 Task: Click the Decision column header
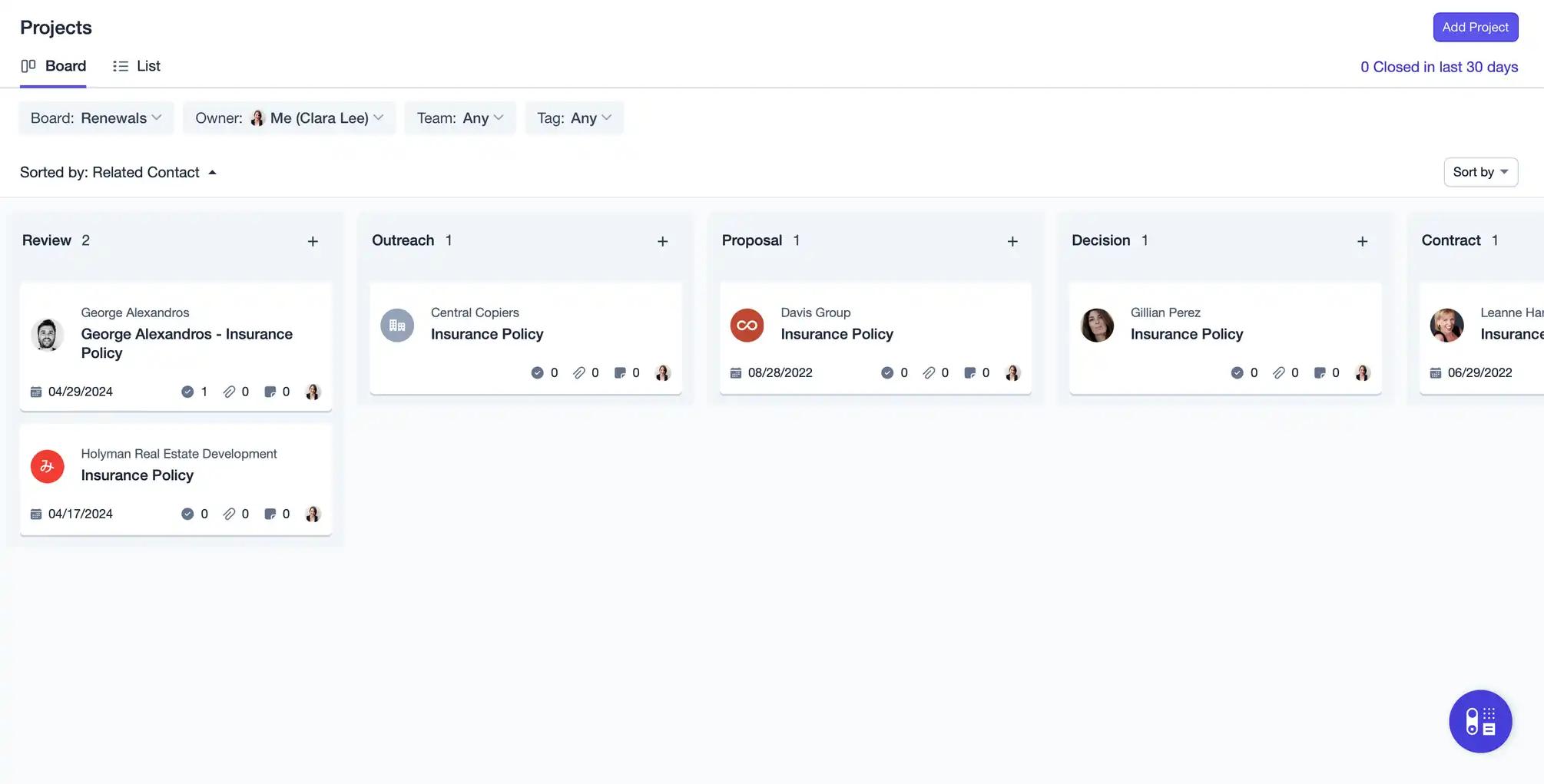coord(1101,240)
